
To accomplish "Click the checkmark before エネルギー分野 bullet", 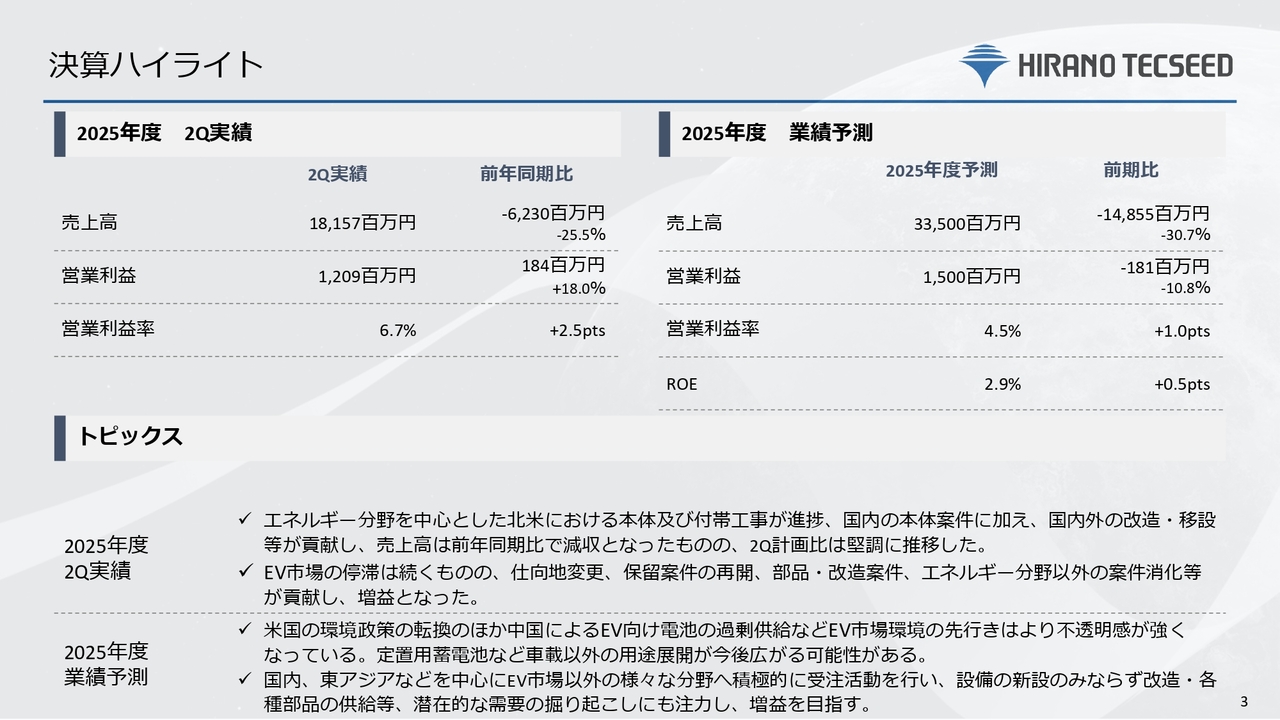I will coord(244,519).
